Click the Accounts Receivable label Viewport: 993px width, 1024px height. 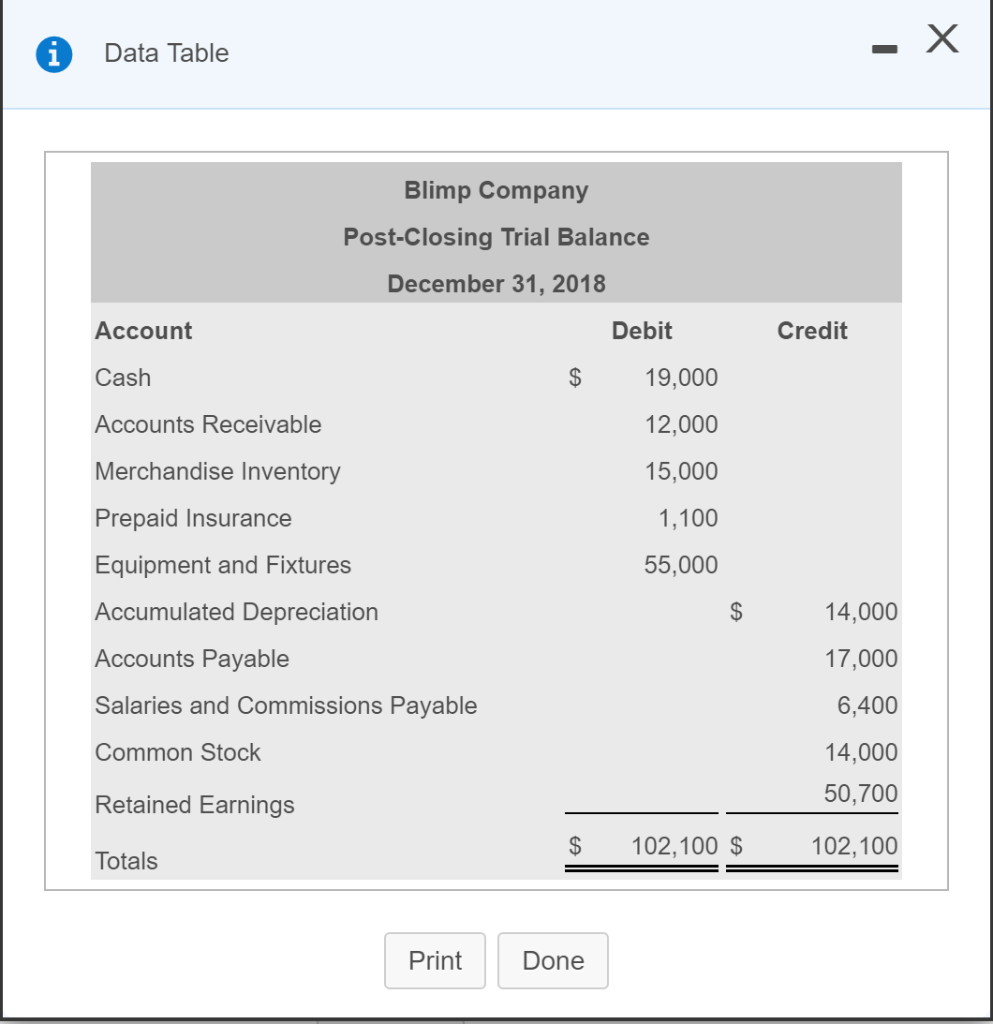point(207,424)
